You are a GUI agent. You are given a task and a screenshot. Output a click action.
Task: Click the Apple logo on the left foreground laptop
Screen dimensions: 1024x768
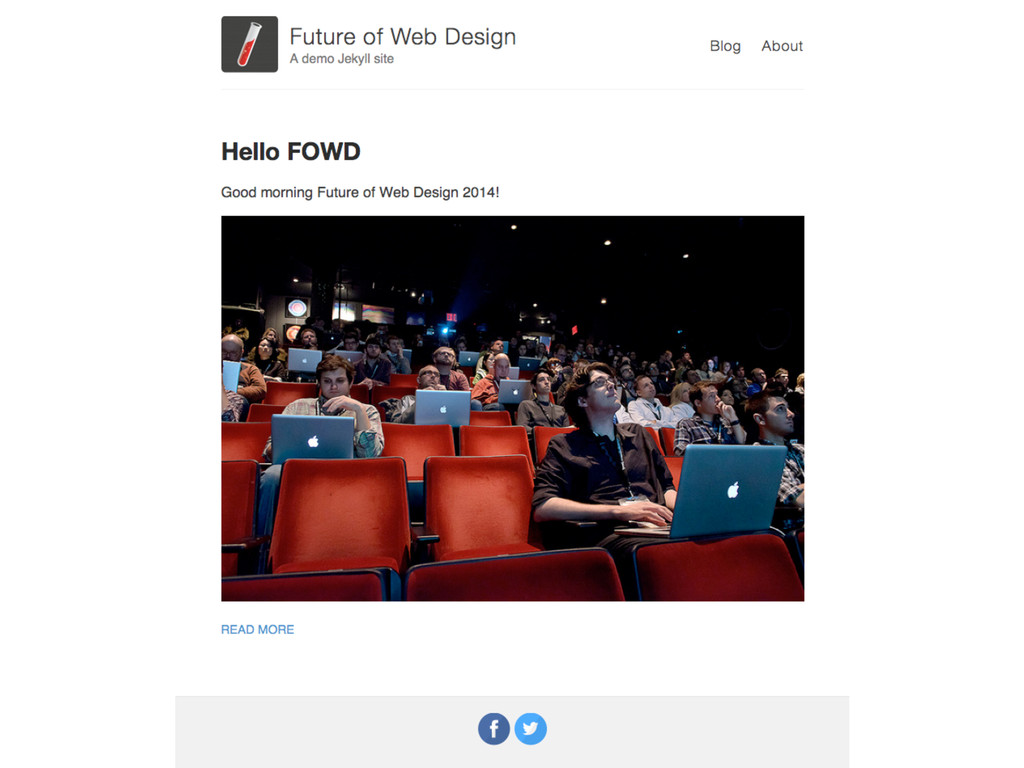[x=313, y=441]
